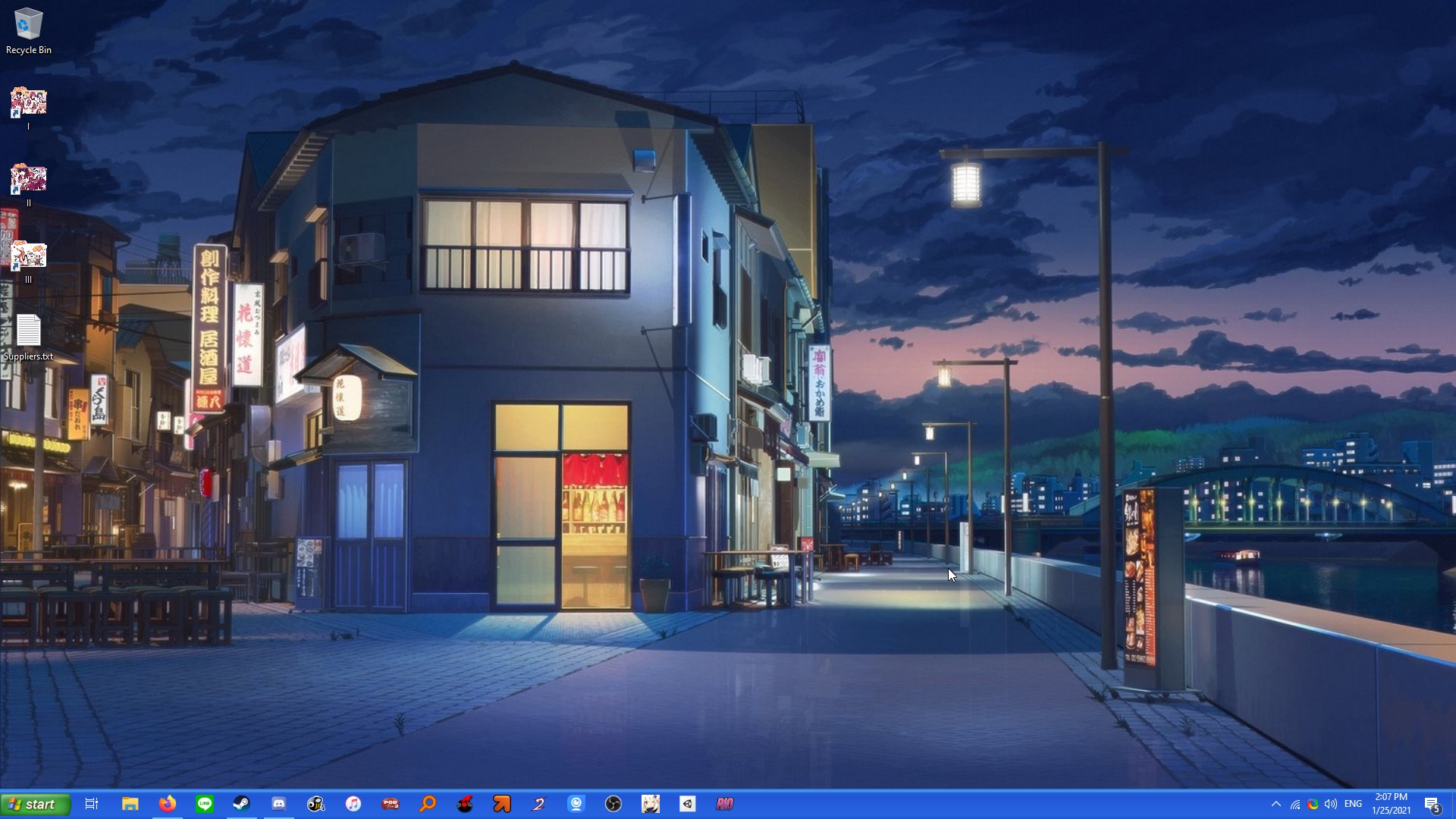The image size is (1456, 819).
Task: Open the start menu button
Action: coord(36,804)
